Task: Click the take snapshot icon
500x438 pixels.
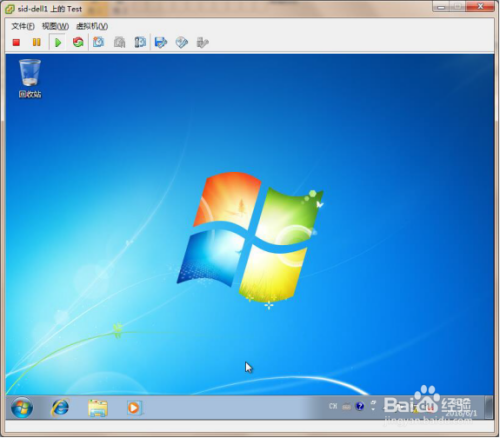Action: point(99,42)
